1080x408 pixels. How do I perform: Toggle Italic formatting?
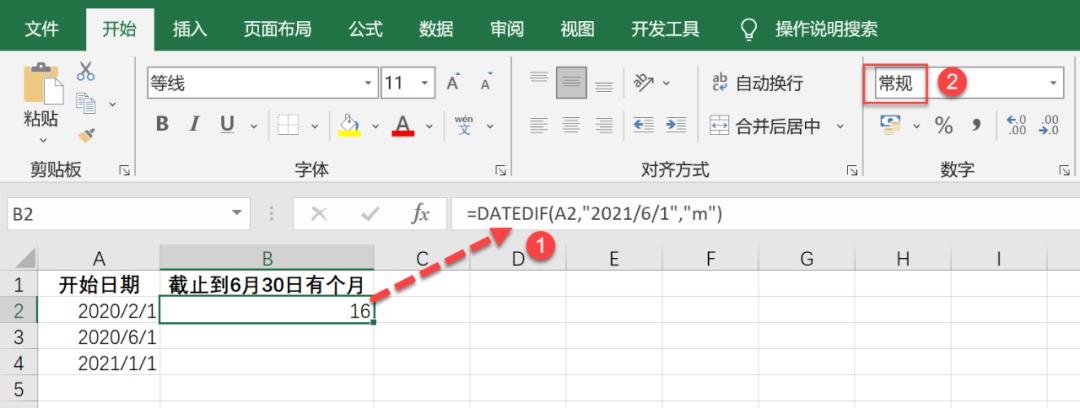point(195,124)
